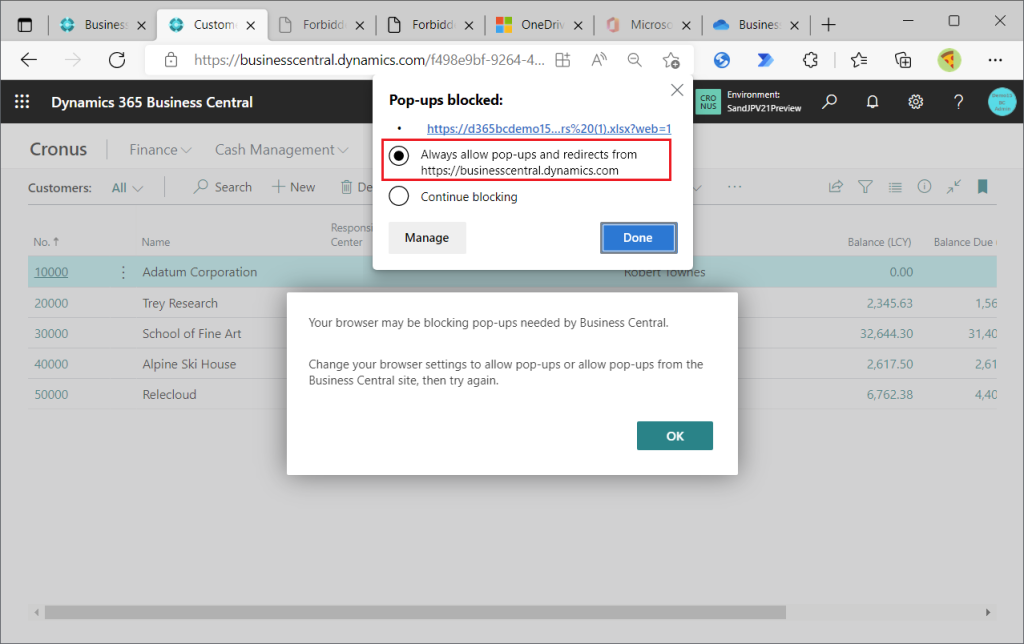Expand the Cash Management menu
1024x644 pixels.
281,150
